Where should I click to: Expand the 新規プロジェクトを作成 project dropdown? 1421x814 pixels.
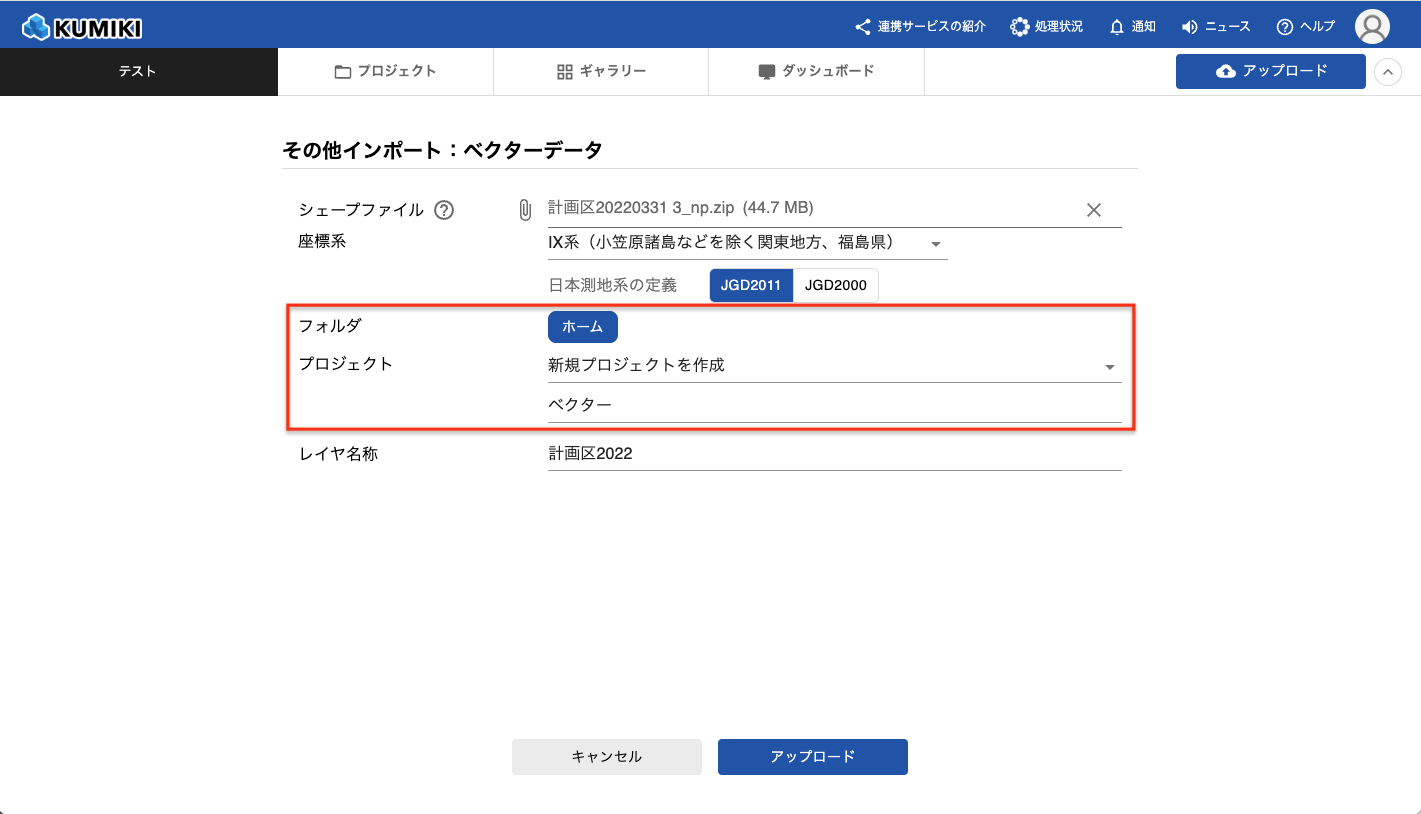coord(1109,367)
